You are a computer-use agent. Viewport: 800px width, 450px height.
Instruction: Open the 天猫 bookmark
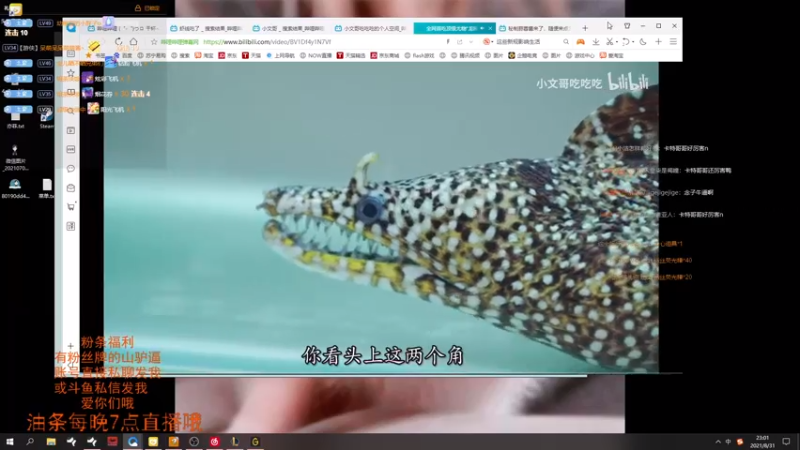pyautogui.click(x=252, y=55)
